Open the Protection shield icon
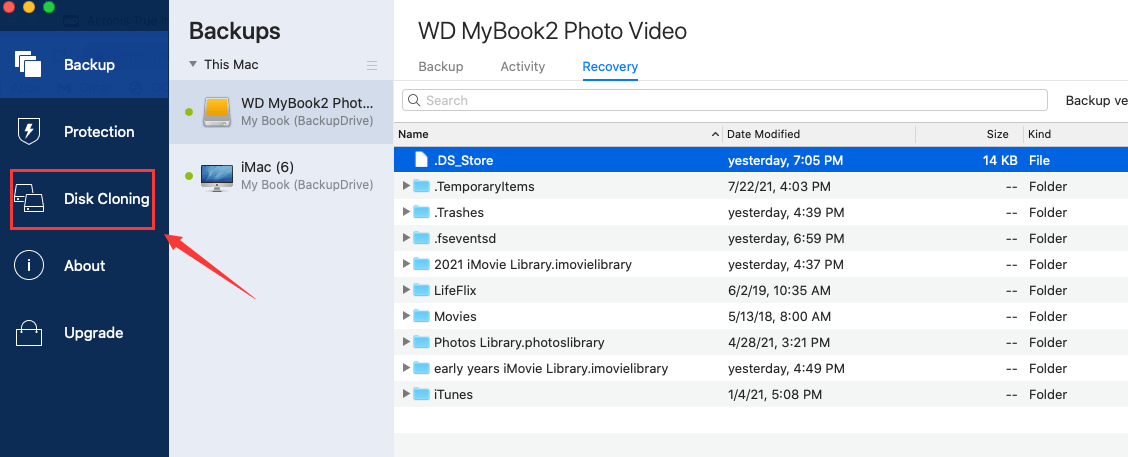The width and height of the screenshot is (1128, 457). click(29, 131)
